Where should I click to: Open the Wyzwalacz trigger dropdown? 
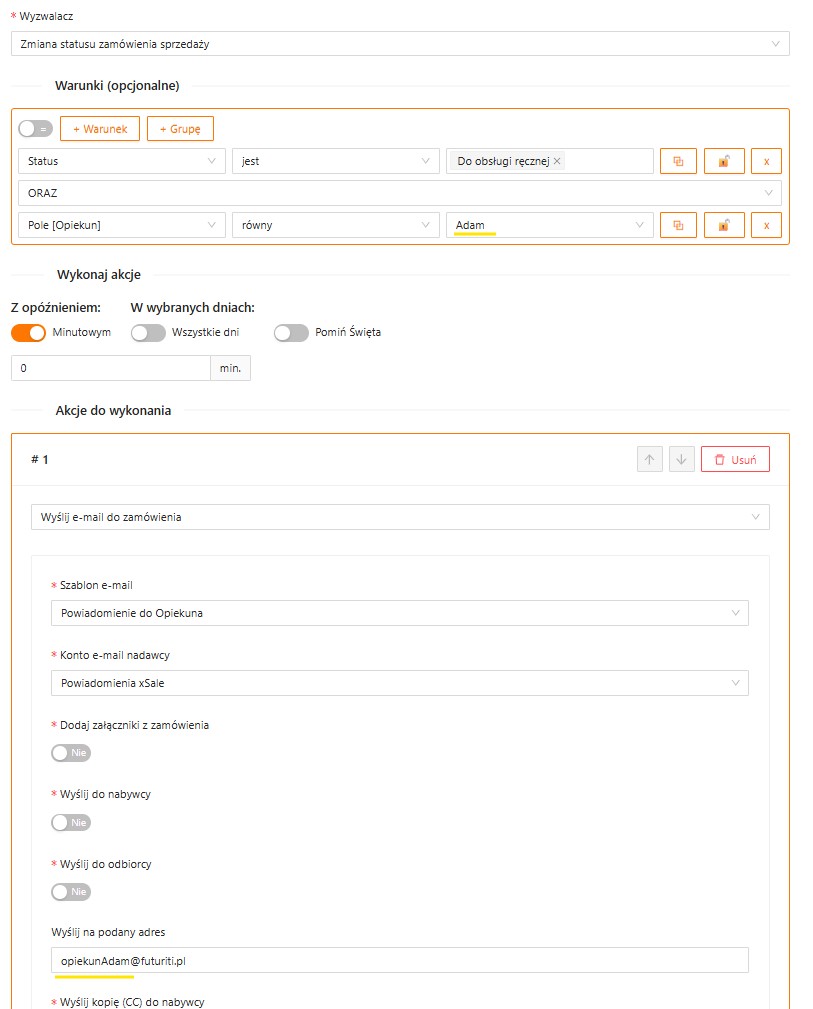point(400,44)
